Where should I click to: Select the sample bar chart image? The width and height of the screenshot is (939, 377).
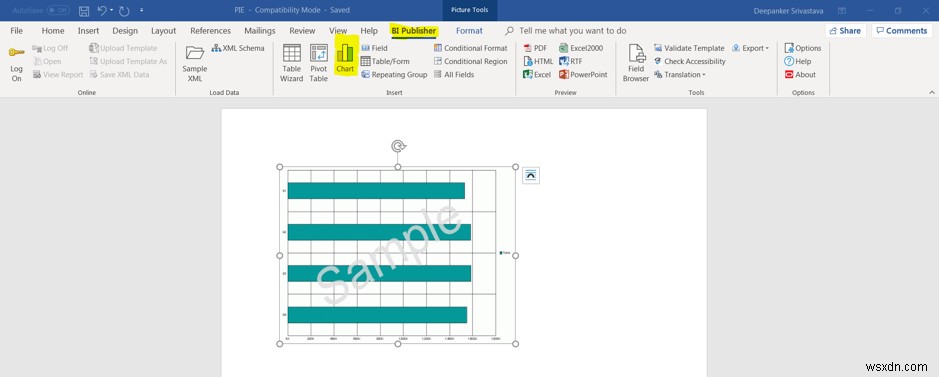point(398,256)
